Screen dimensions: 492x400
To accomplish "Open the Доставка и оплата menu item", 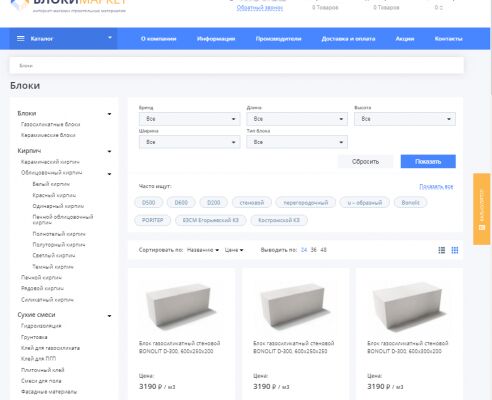I will point(348,39).
